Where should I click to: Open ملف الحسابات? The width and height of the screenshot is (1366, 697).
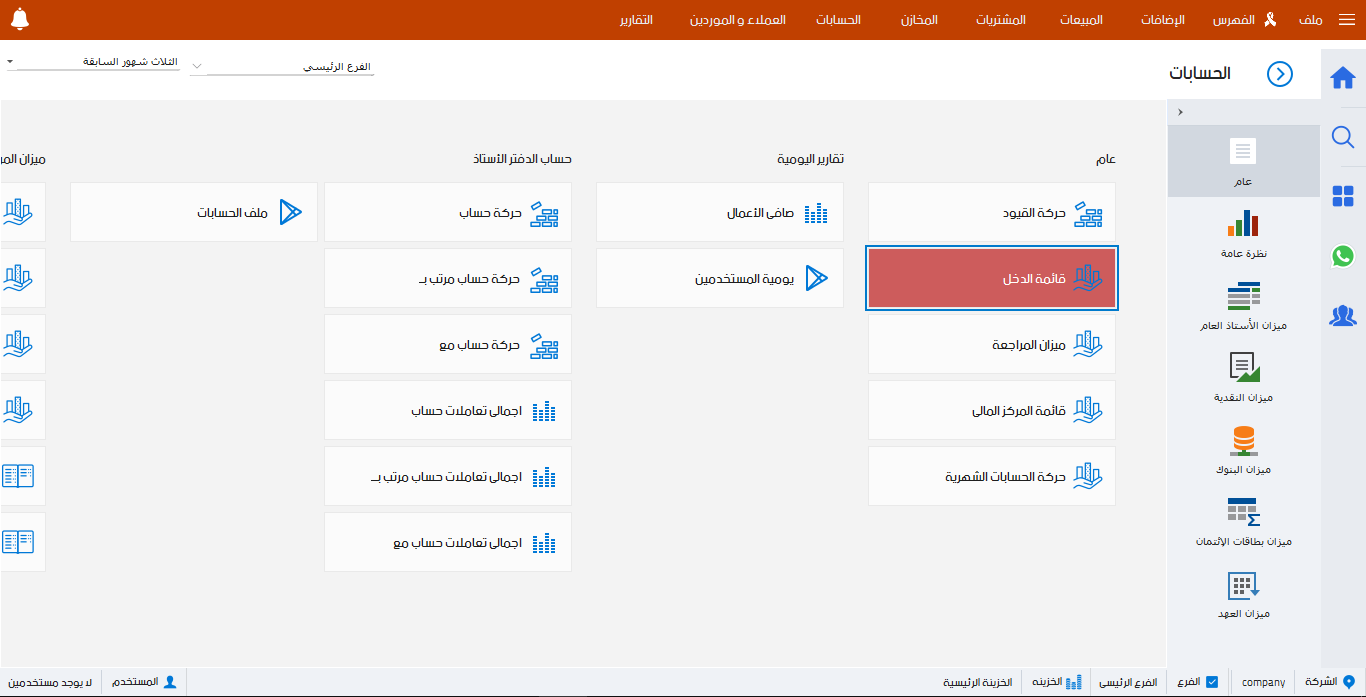(193, 212)
